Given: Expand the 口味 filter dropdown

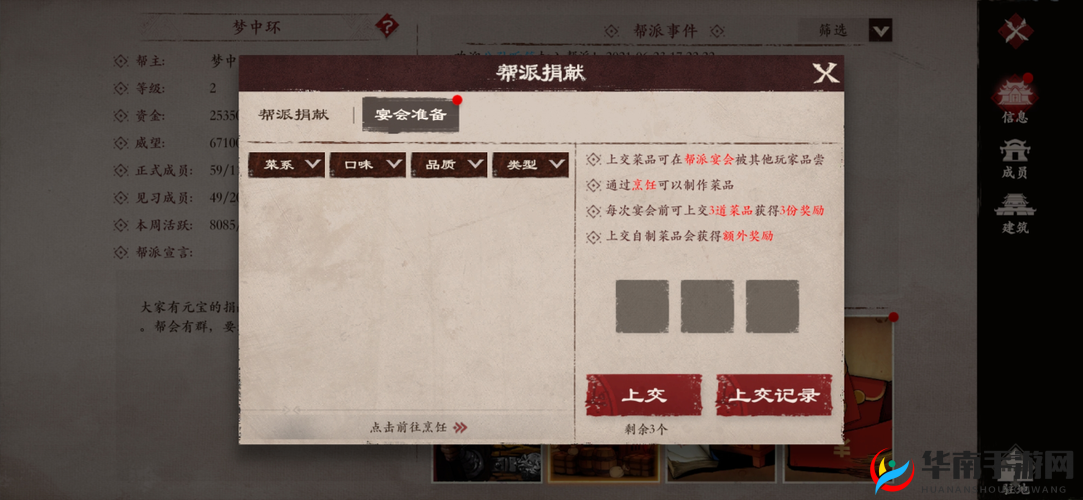Looking at the screenshot, I should coord(367,164).
